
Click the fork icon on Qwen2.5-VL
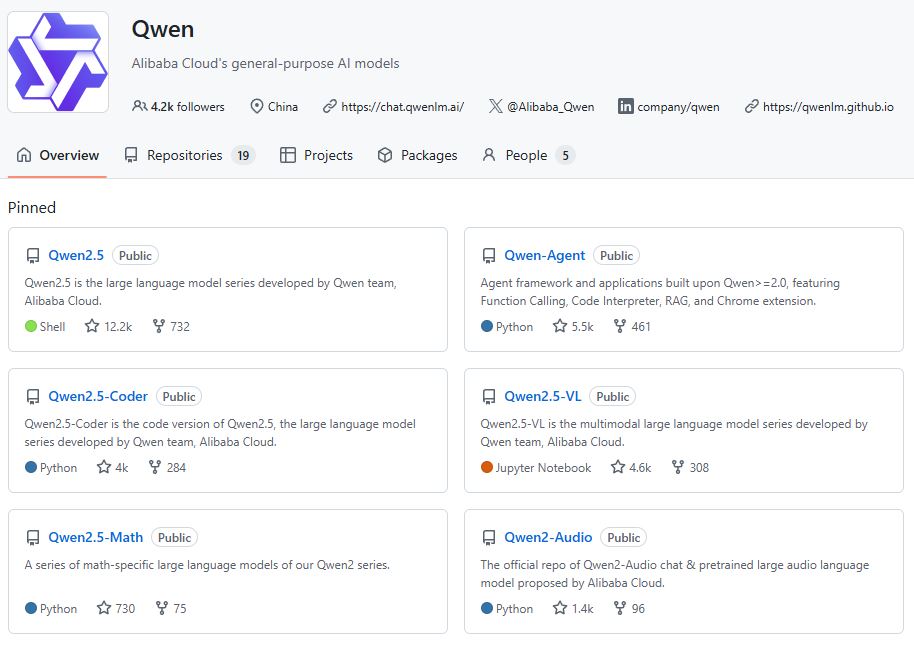pyautogui.click(x=678, y=467)
